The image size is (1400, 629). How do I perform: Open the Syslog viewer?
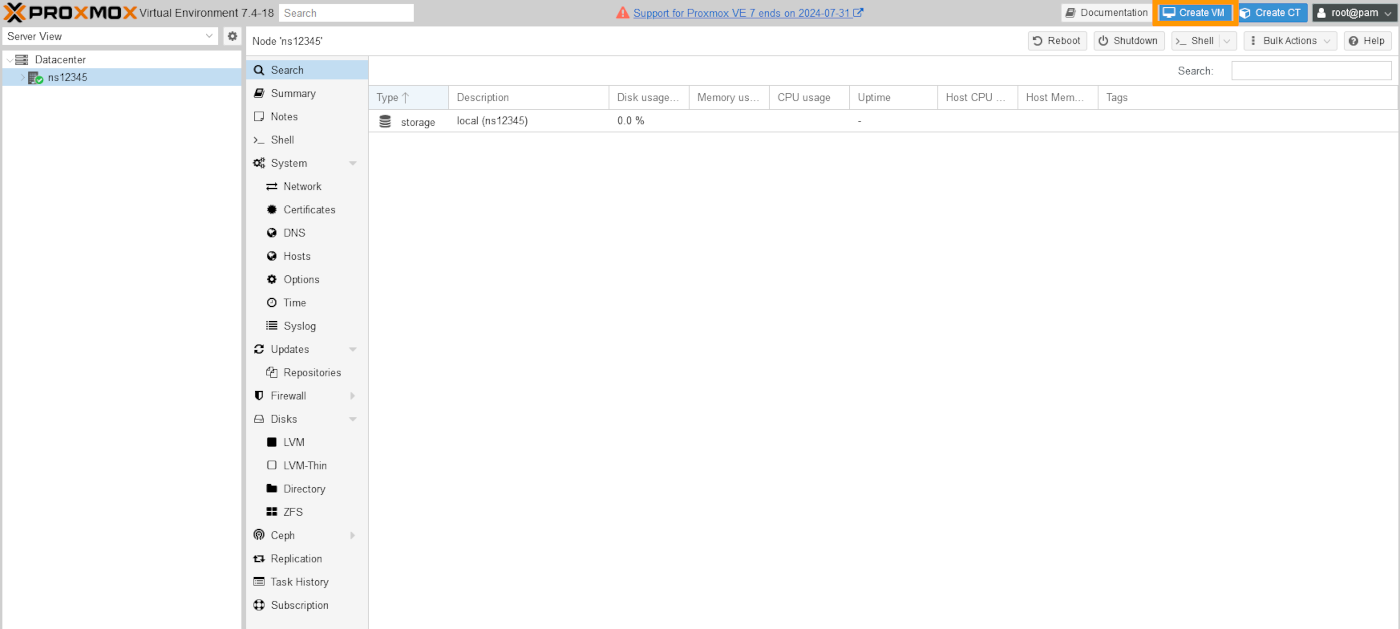click(299, 325)
